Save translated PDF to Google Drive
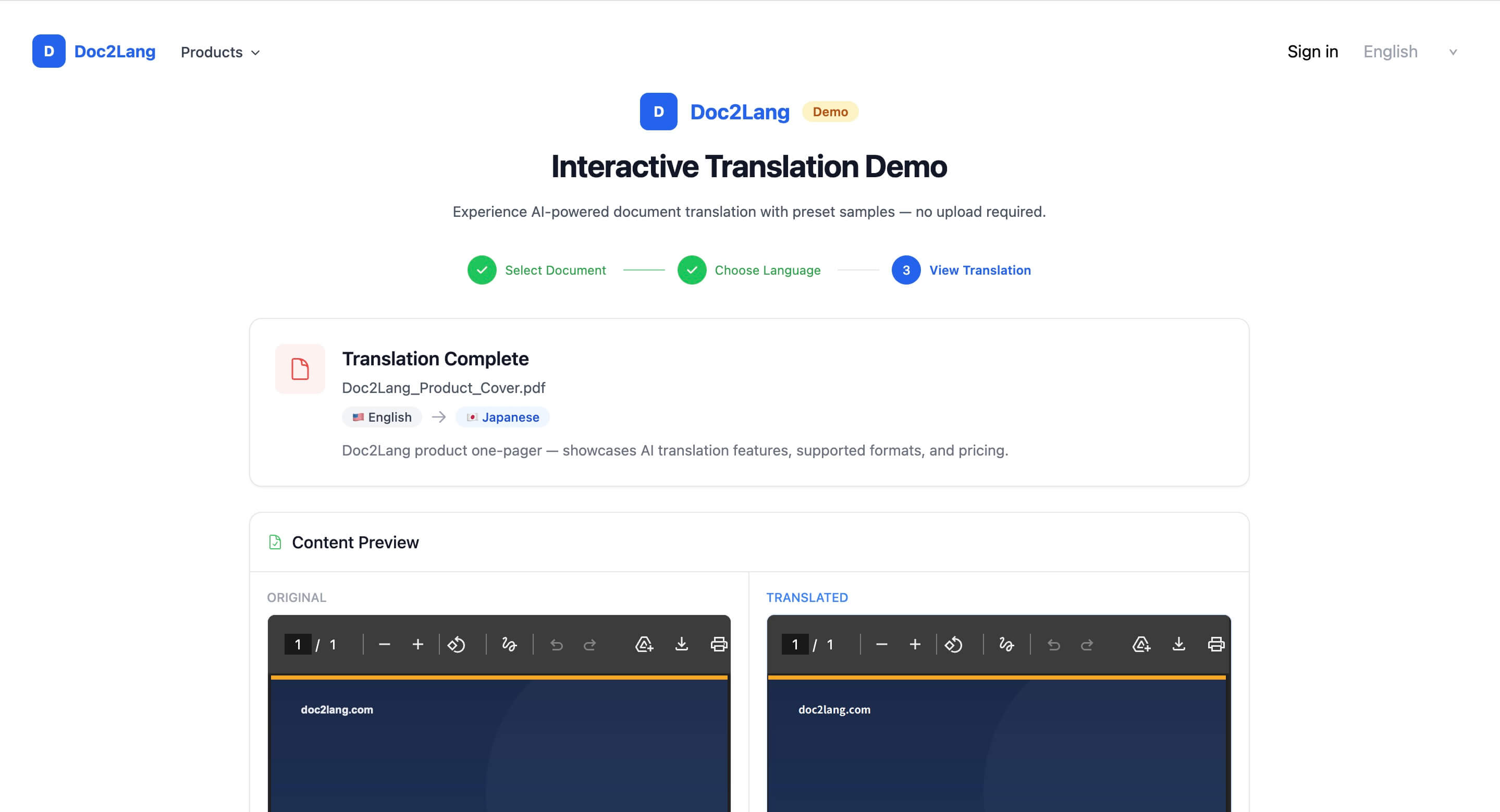This screenshot has height=812, width=1500. click(1141, 644)
